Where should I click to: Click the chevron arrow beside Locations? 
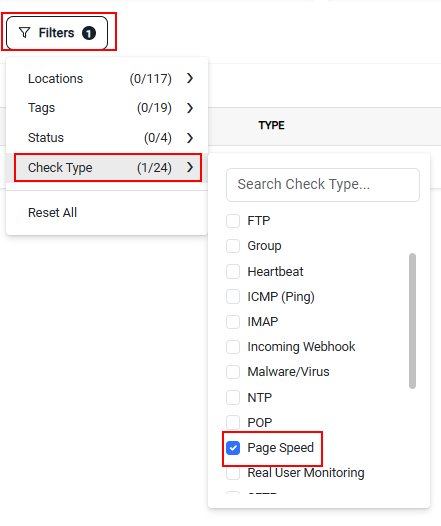[190, 78]
